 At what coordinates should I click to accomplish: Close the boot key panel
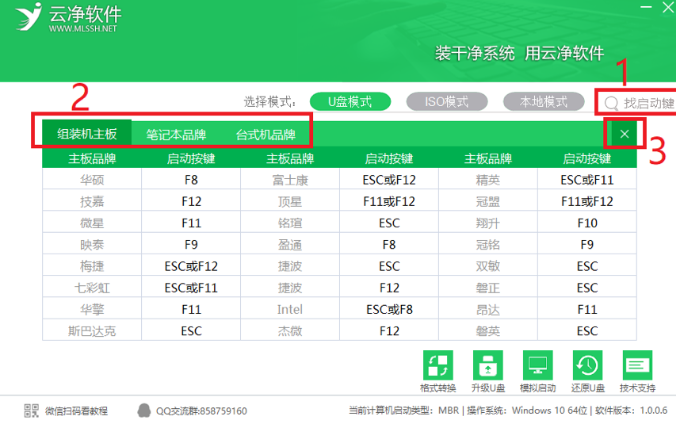[x=625, y=134]
